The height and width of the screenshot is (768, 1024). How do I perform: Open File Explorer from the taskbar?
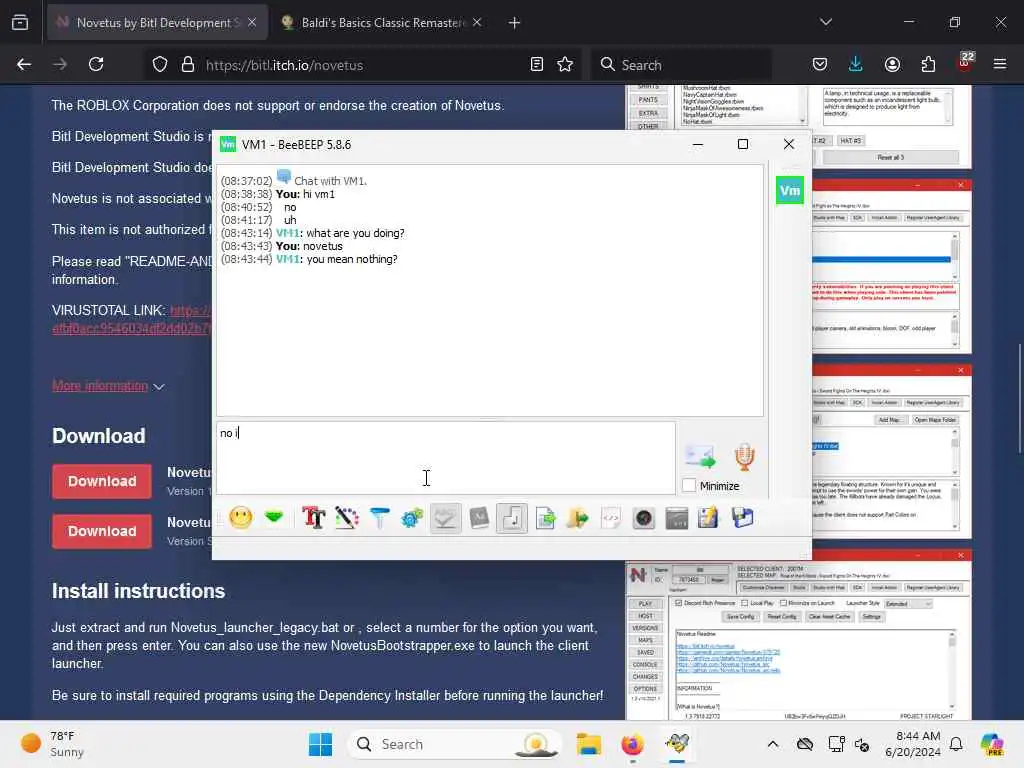[x=588, y=744]
